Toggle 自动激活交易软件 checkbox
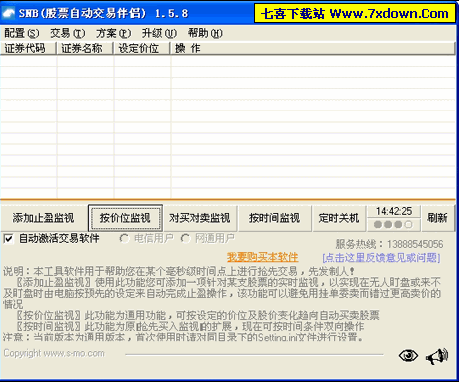 [9, 239]
